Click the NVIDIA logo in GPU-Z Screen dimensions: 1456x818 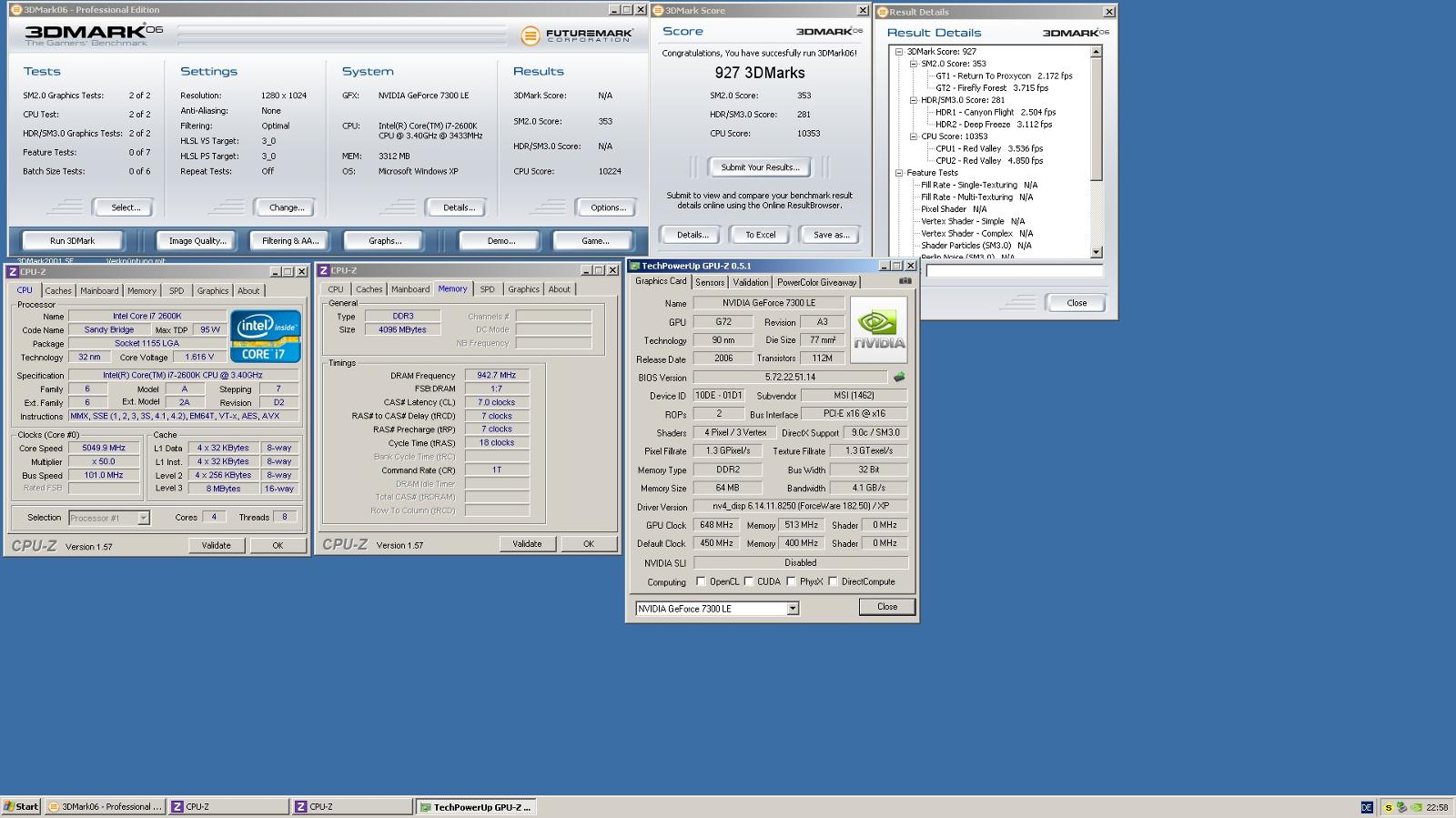(879, 329)
